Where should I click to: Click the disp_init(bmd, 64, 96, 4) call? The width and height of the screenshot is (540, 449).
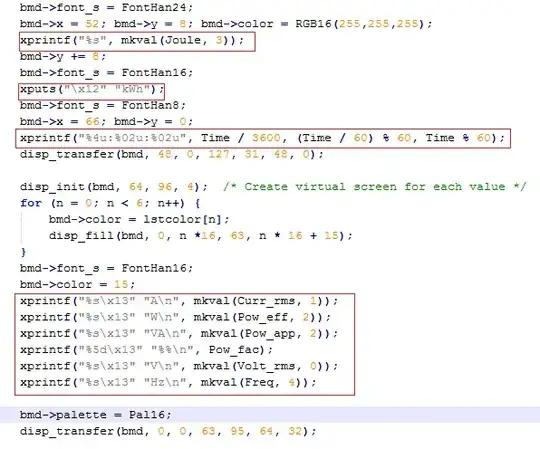coord(114,187)
